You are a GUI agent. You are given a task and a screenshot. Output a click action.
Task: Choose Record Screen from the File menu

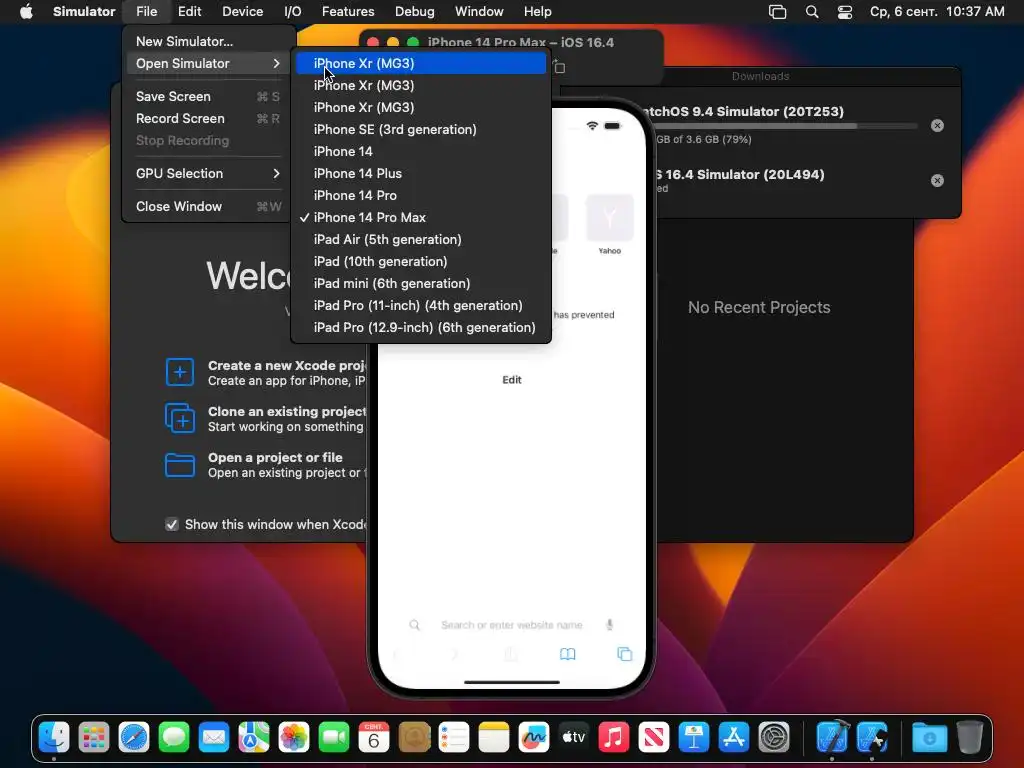tap(208, 119)
